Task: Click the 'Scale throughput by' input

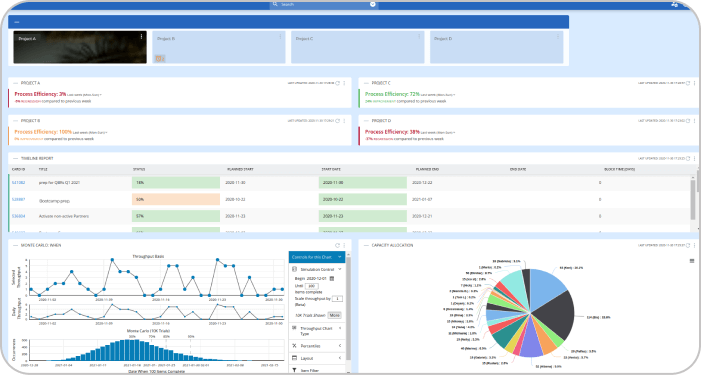Action: 338,299
